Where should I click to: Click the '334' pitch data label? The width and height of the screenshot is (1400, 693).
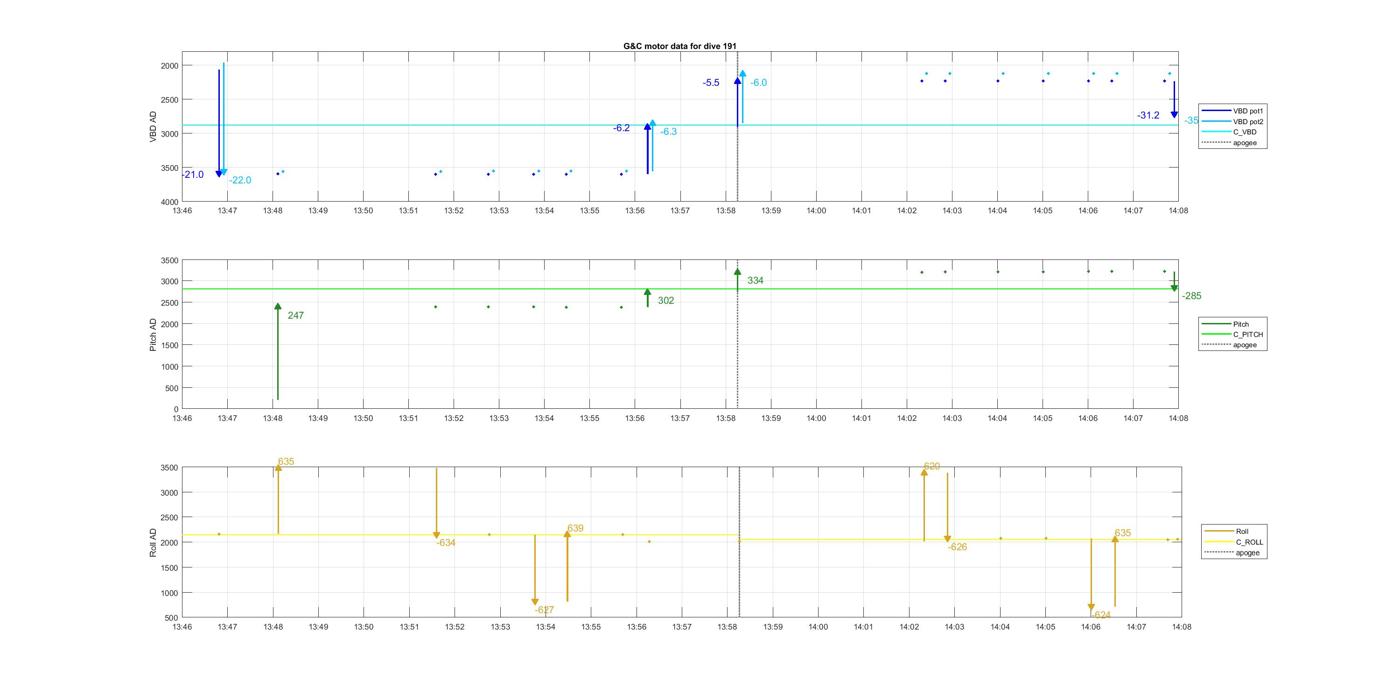pyautogui.click(x=755, y=281)
